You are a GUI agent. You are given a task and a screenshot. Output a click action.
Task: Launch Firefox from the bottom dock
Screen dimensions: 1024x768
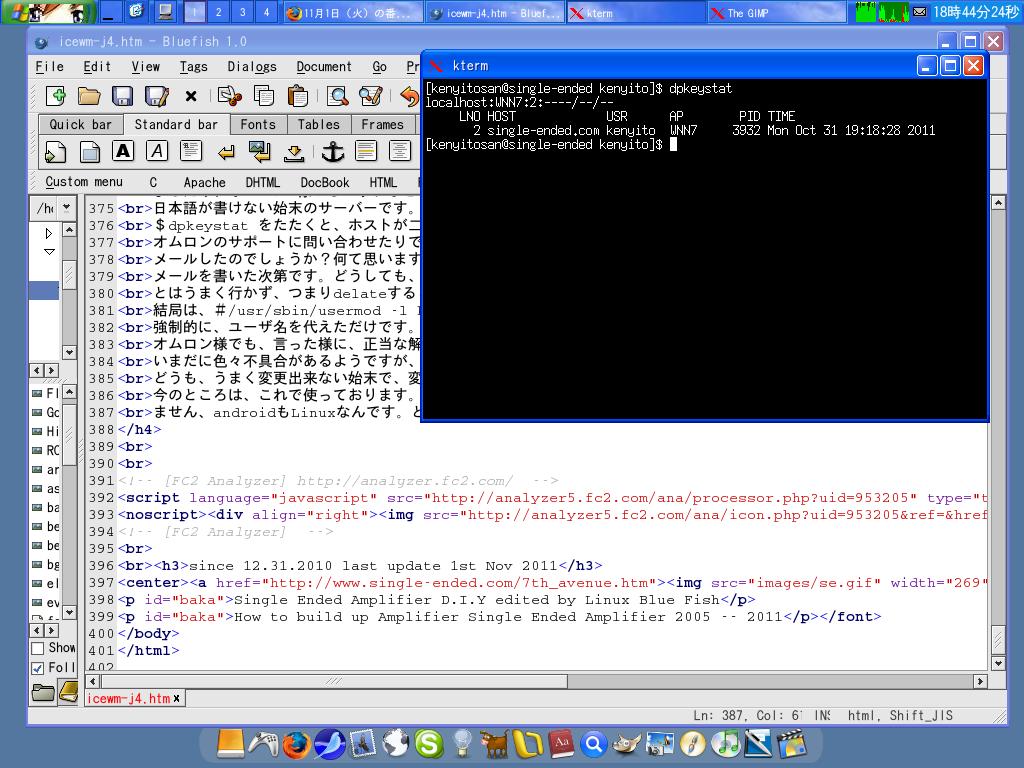tap(296, 743)
